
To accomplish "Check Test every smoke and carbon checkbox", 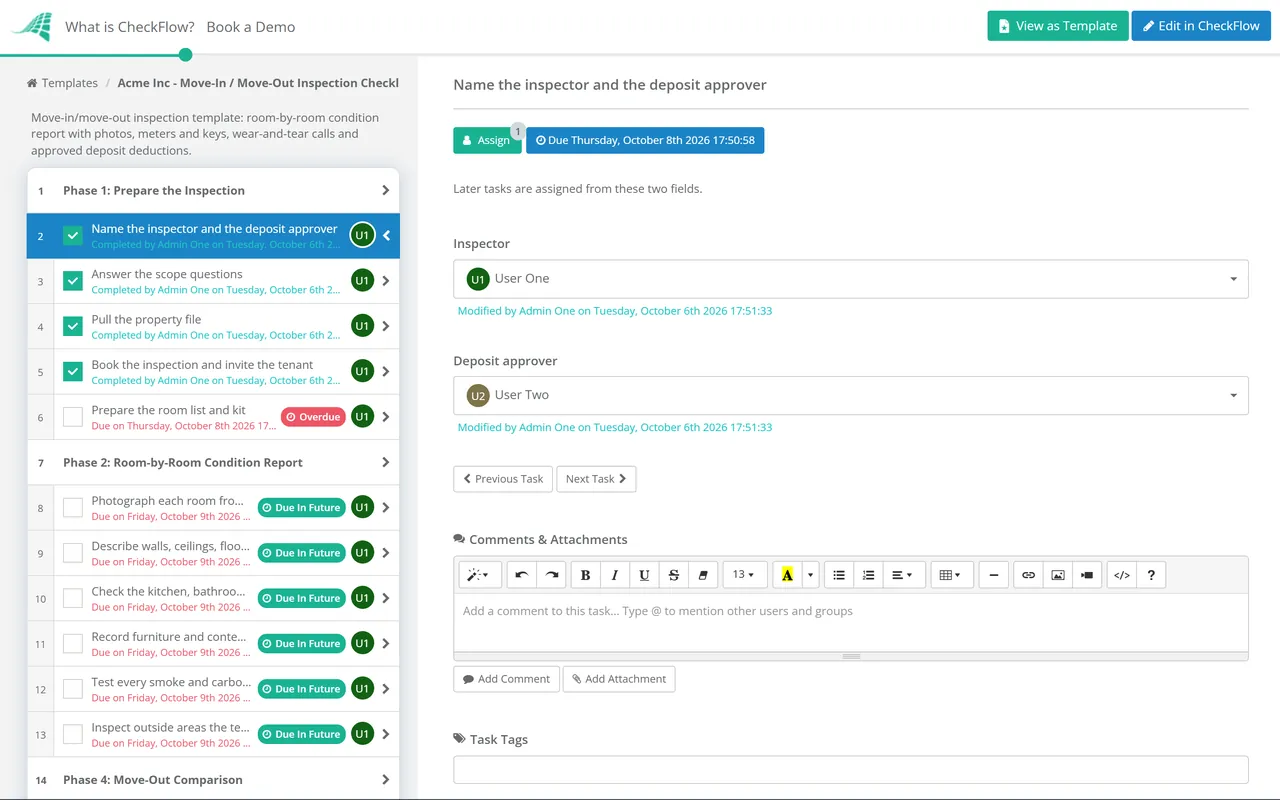I will click(73, 689).
